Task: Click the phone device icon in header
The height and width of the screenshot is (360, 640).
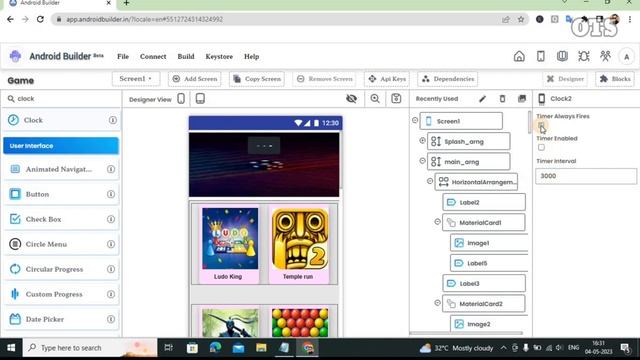Action: (x=540, y=56)
